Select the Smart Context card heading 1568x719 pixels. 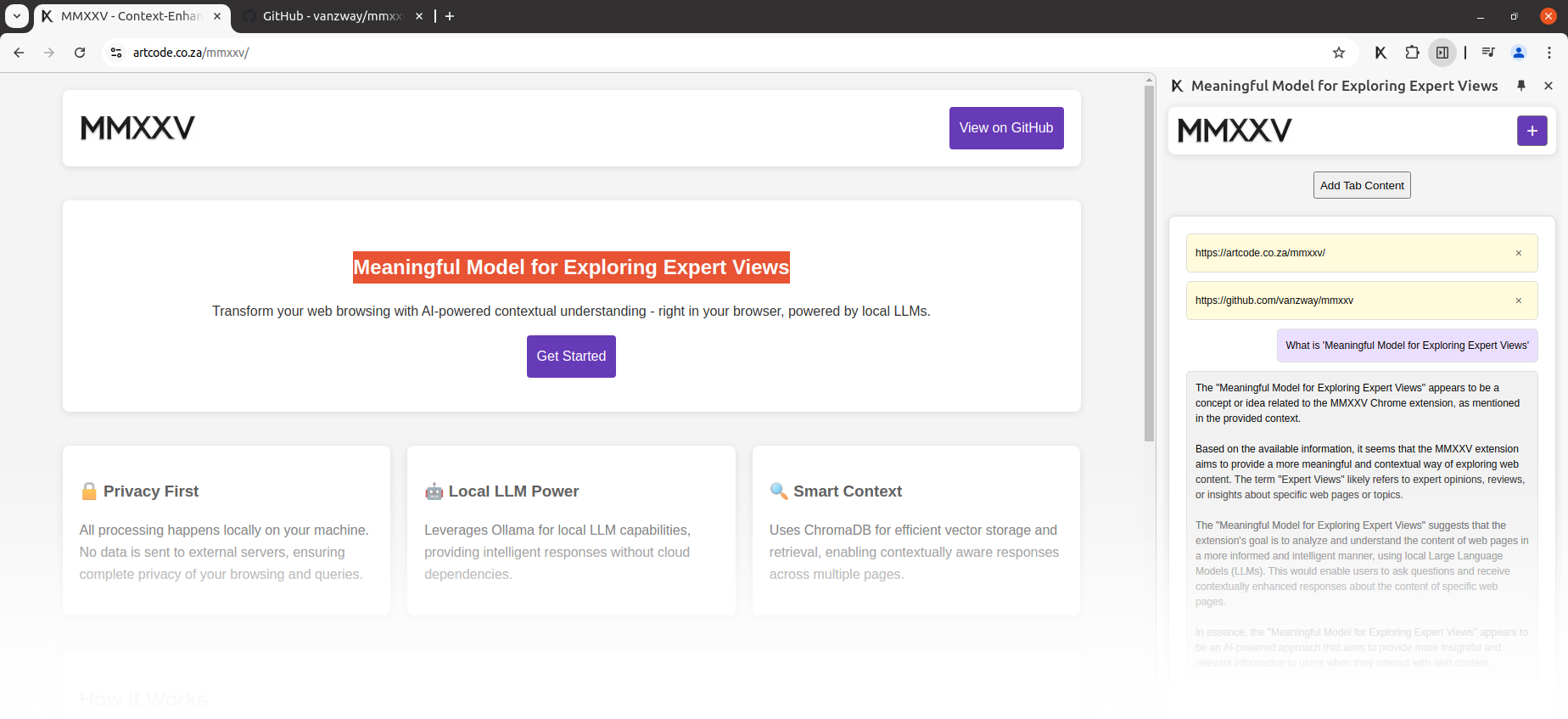coord(848,492)
